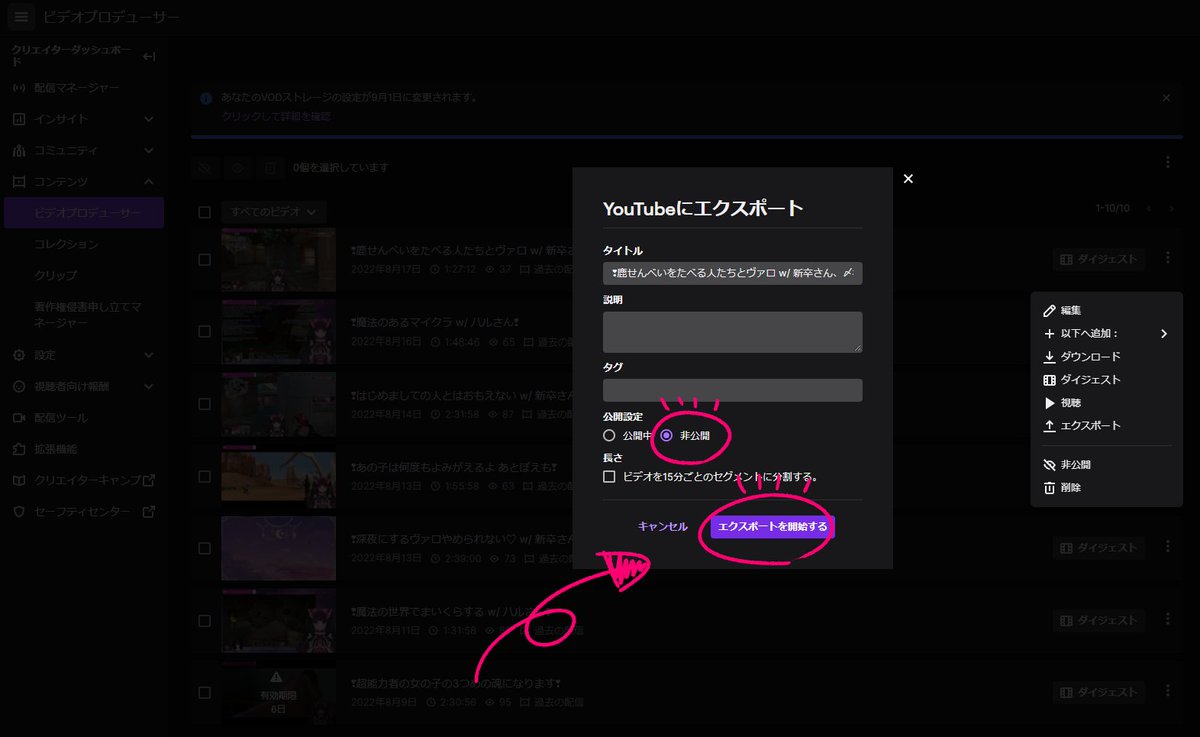The height and width of the screenshot is (737, 1200).
Task: Click the クリエイターキャンプ book icon
Action: pos(18,481)
